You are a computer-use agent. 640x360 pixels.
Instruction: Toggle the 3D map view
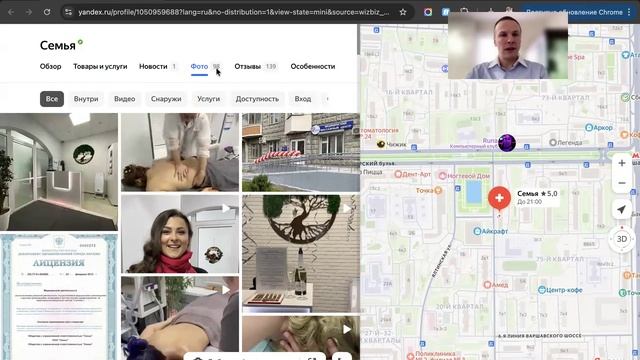pyautogui.click(x=622, y=239)
